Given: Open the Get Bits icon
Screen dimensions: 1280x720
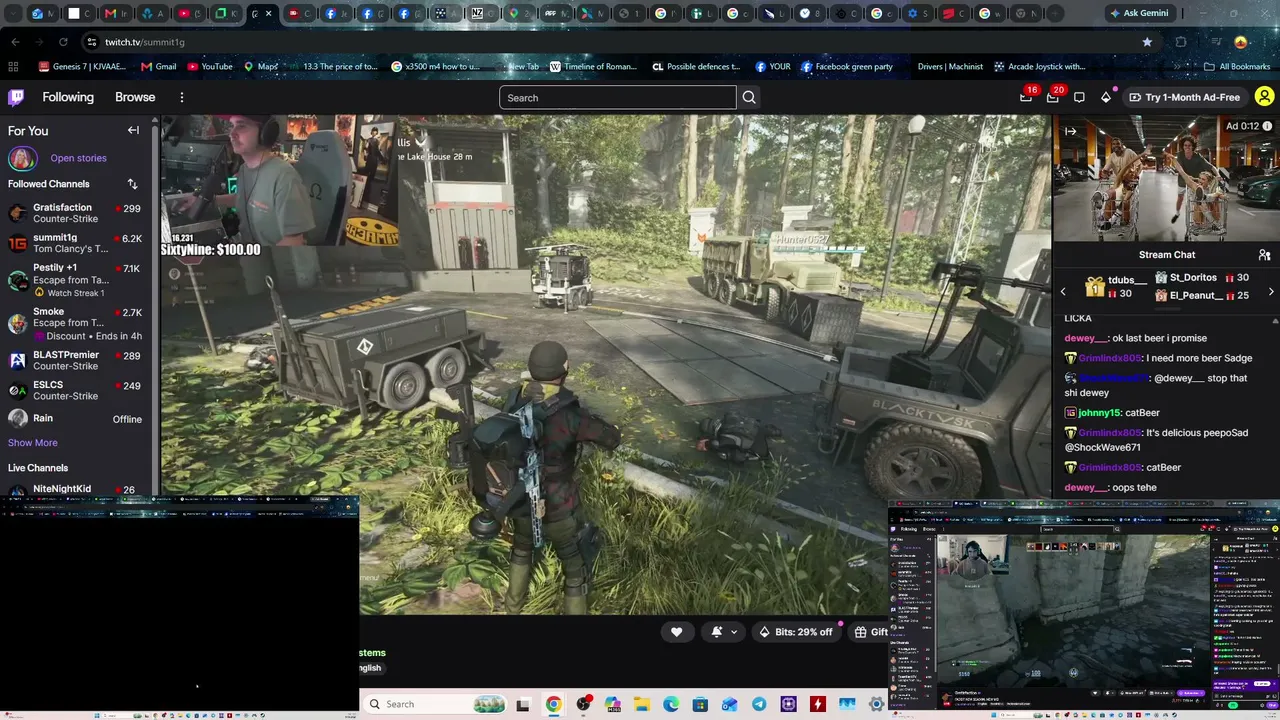Looking at the screenshot, I should coord(1106,97).
